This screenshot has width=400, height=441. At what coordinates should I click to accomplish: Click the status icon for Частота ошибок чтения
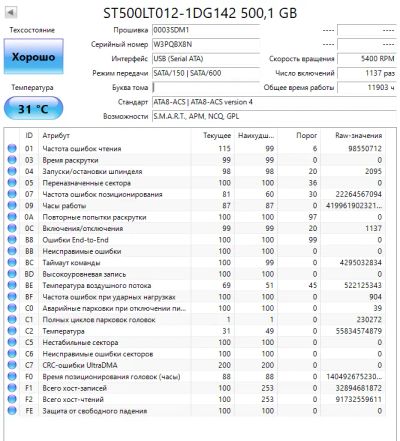12,148
